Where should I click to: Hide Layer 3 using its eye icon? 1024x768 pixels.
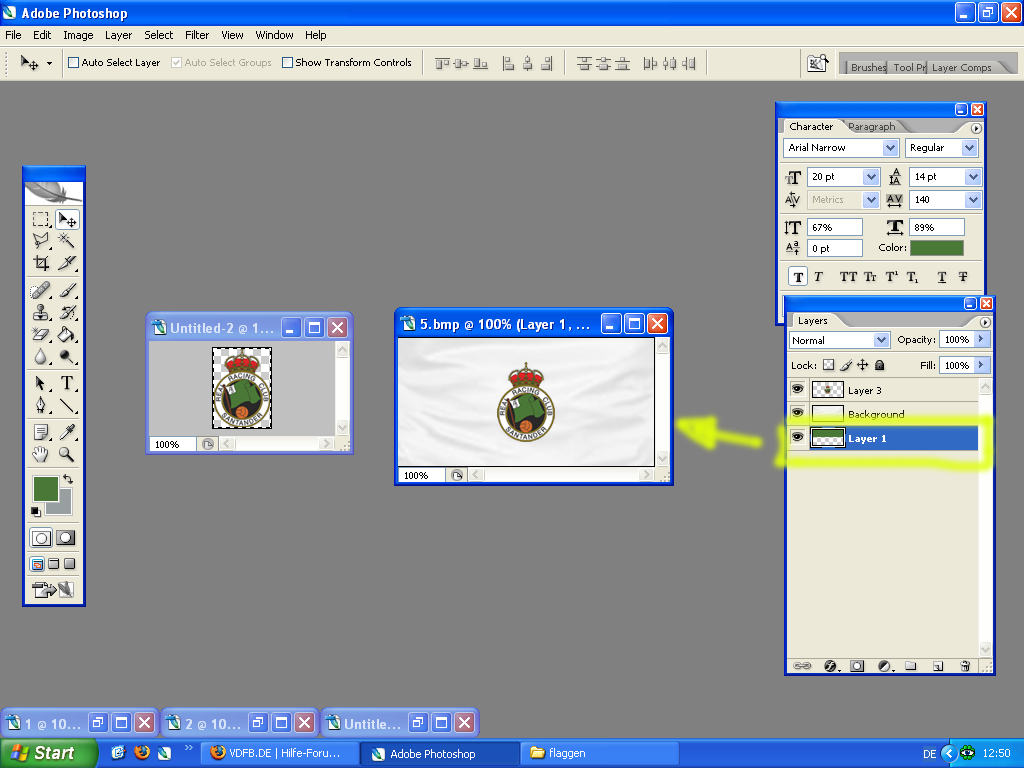coord(797,390)
